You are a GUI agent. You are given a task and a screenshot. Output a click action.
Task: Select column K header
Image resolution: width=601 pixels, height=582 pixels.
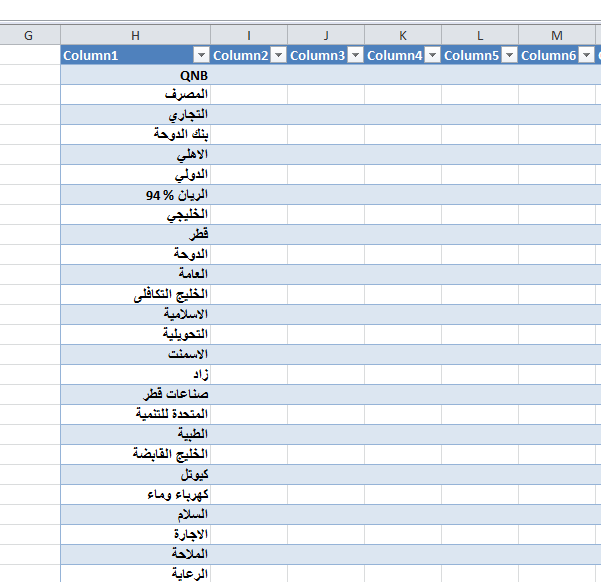(x=403, y=35)
